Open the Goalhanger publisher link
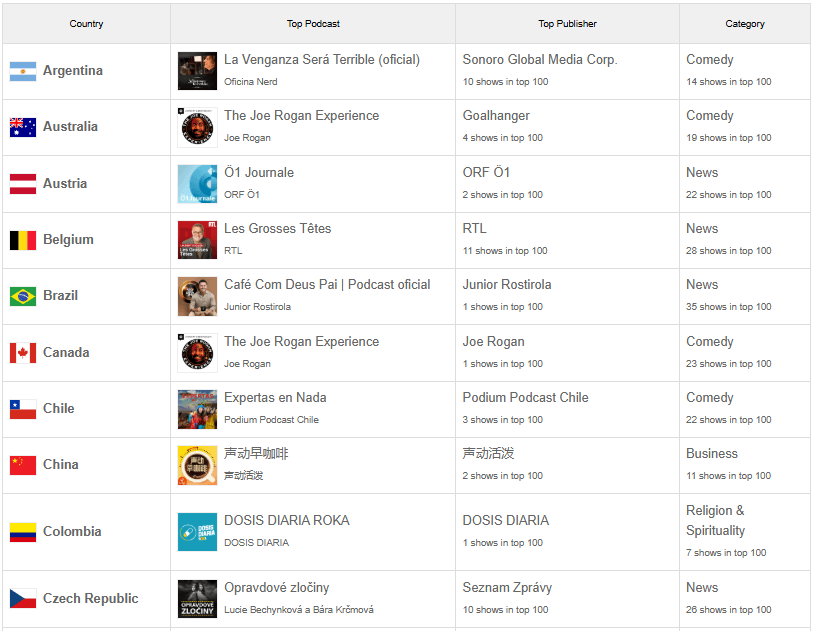The width and height of the screenshot is (814, 631). [x=496, y=116]
